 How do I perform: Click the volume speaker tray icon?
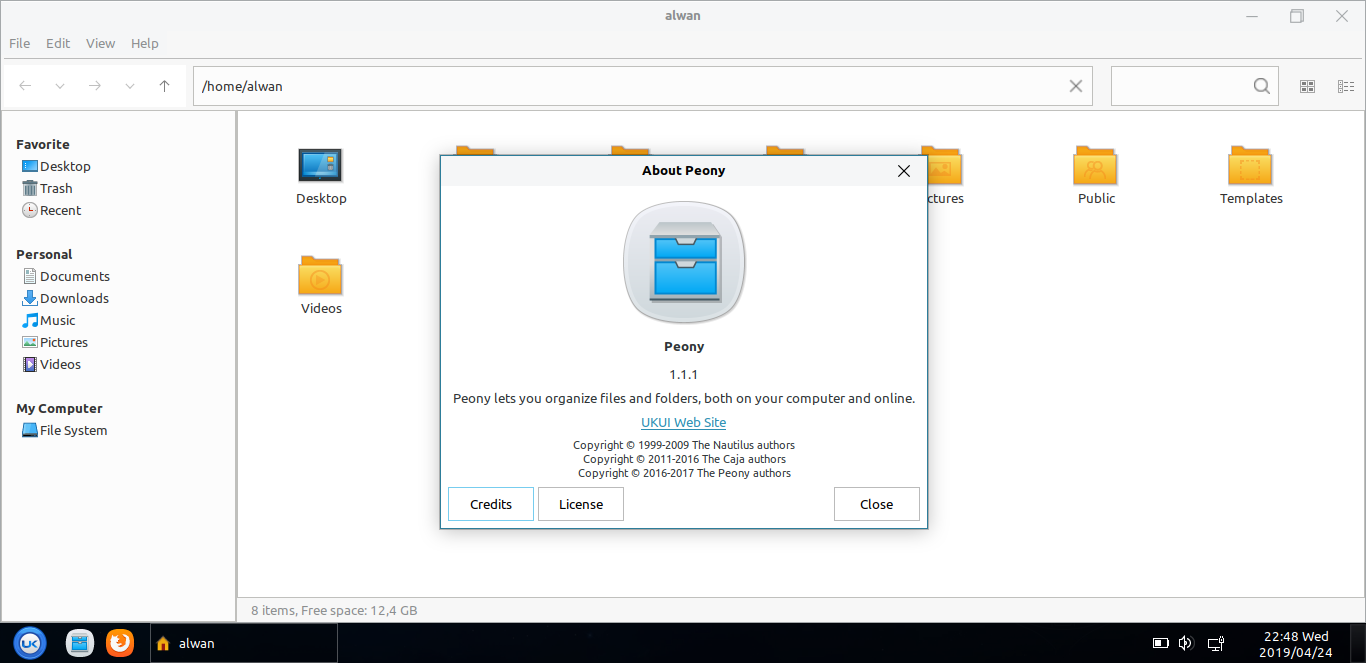click(x=1187, y=643)
